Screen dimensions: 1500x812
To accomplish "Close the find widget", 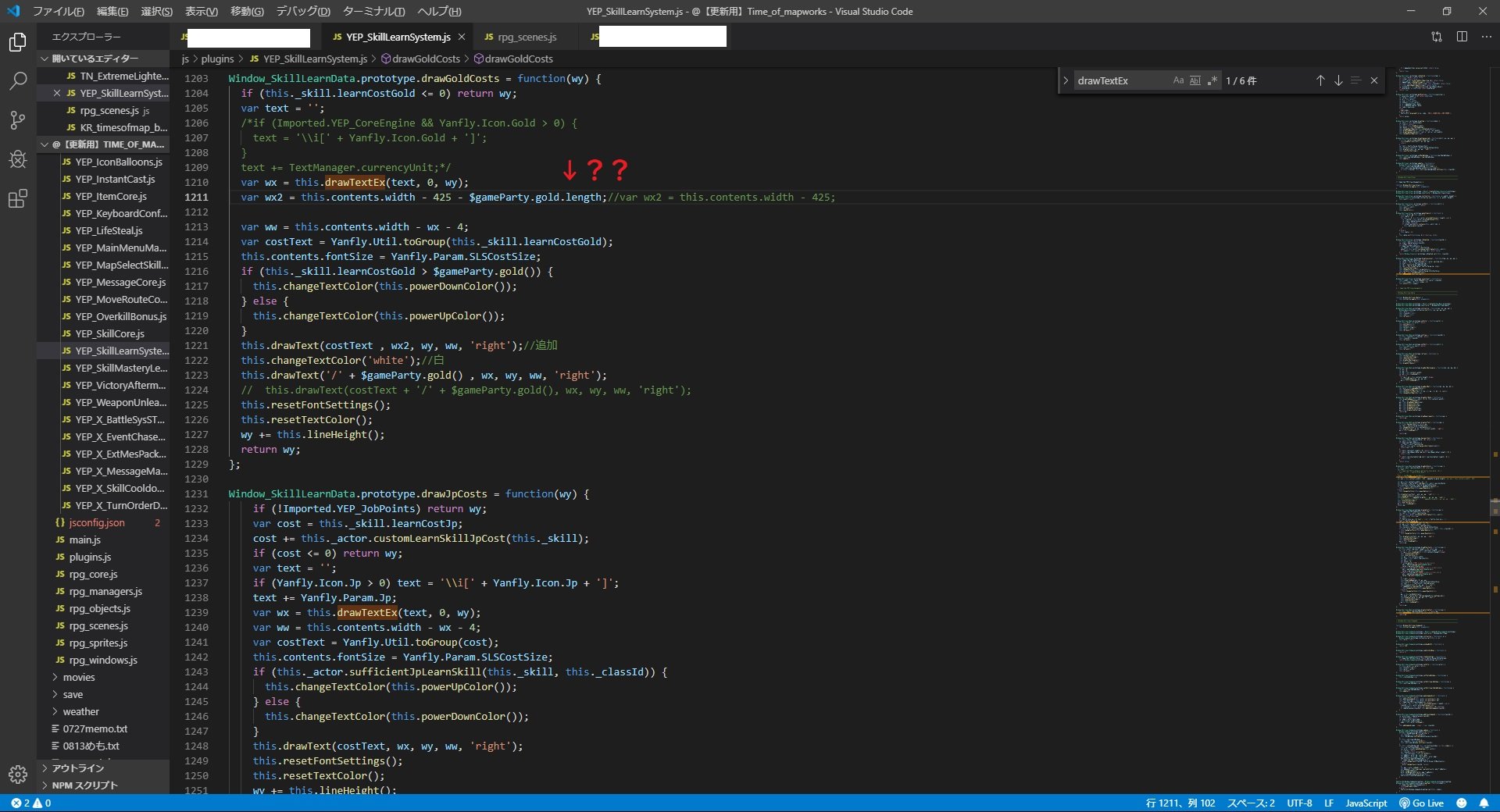I will (x=1374, y=80).
